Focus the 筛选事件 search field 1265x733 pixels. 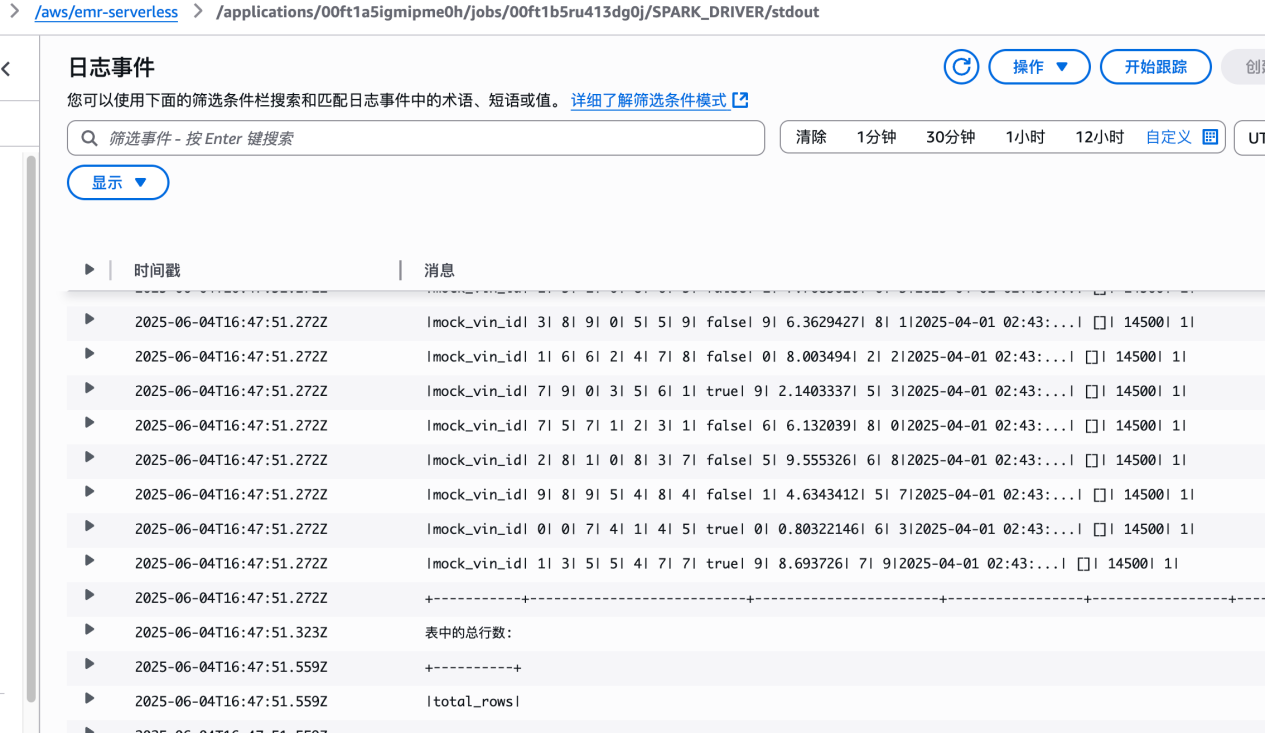(x=416, y=138)
